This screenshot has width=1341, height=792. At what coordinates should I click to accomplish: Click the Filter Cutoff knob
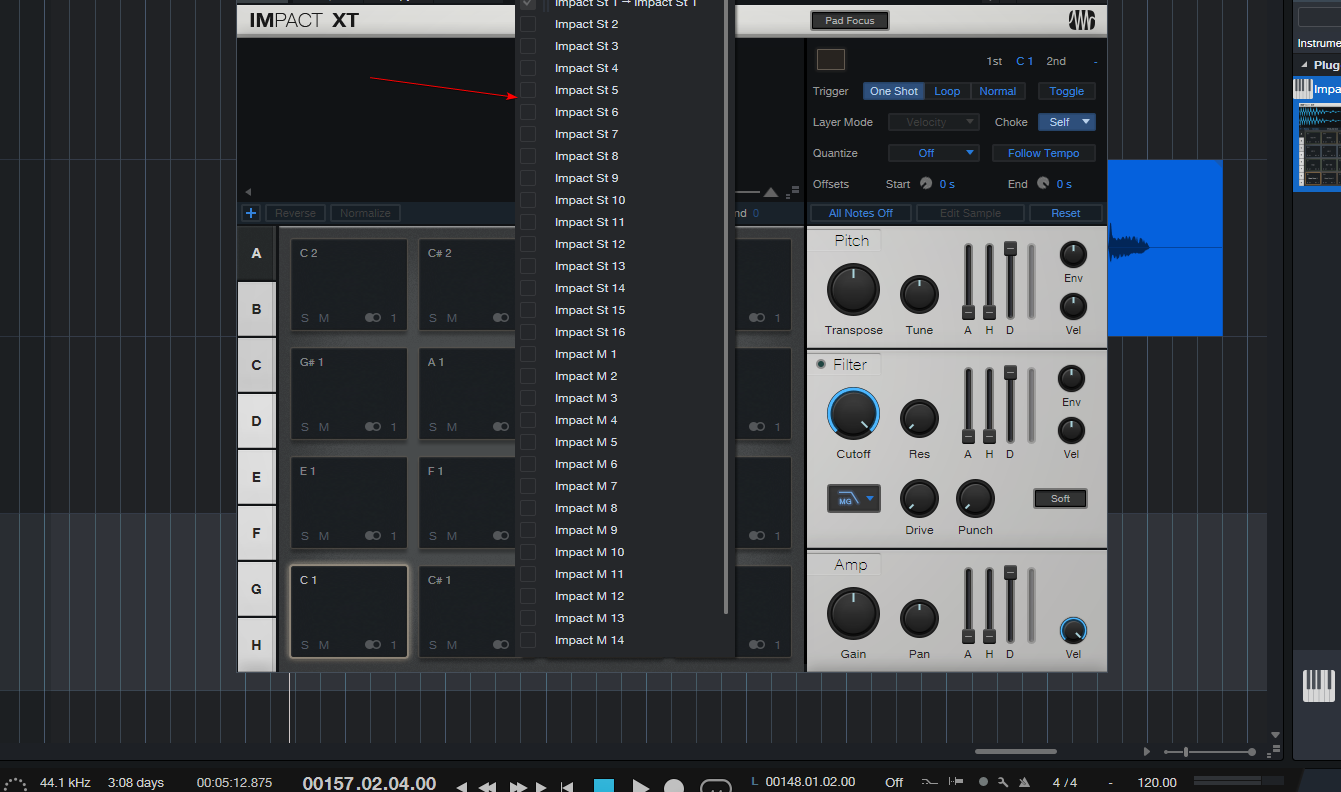point(853,413)
